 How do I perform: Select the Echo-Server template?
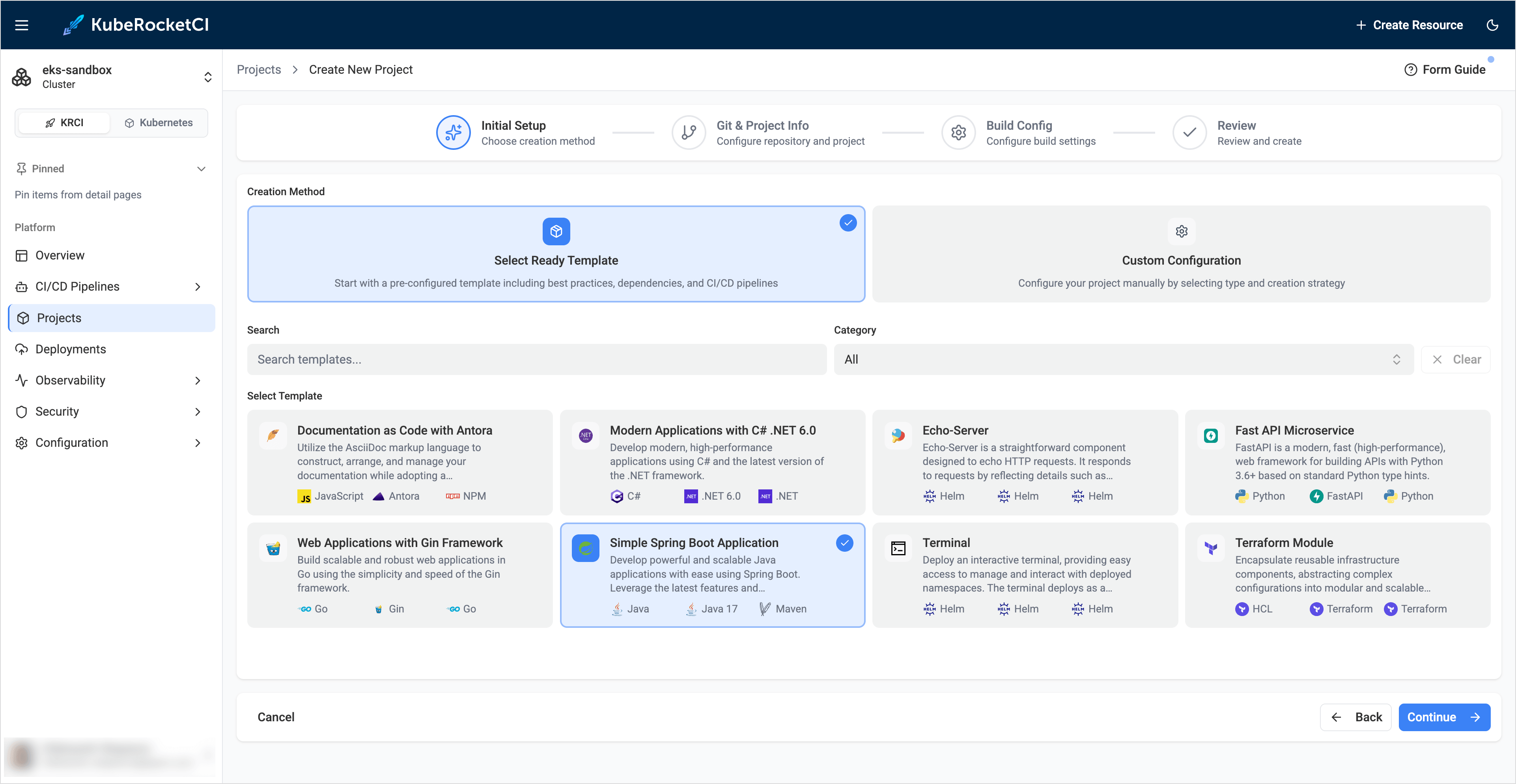point(1025,463)
